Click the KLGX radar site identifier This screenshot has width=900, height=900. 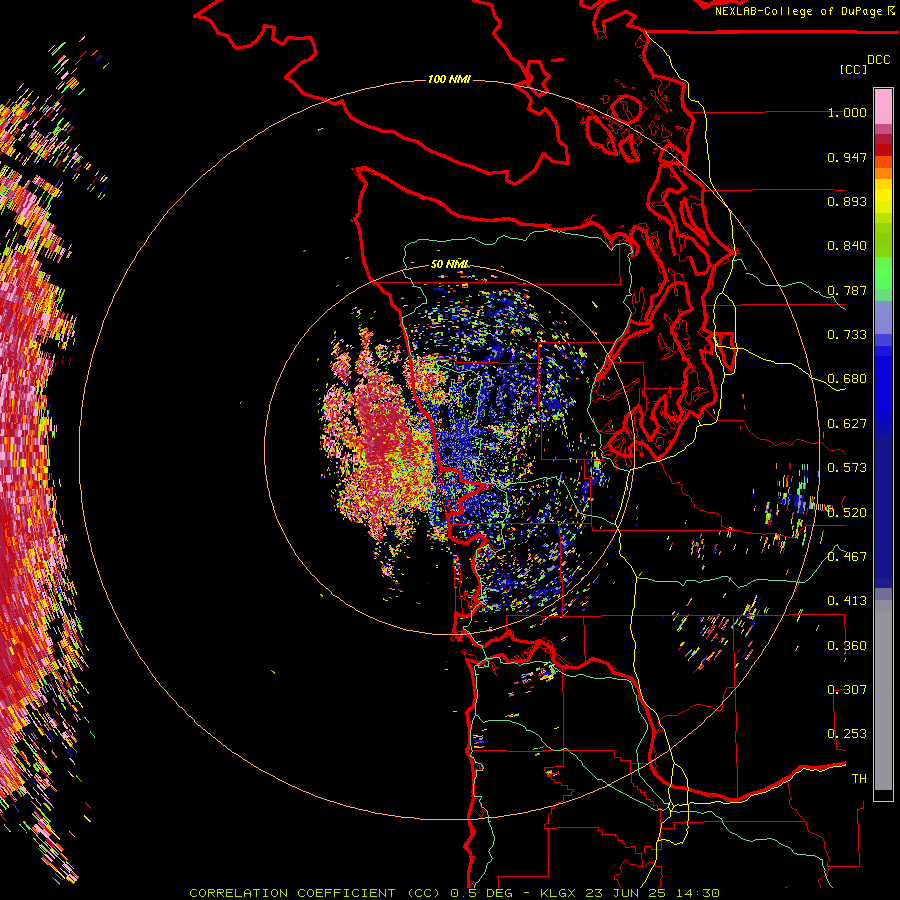pyautogui.click(x=557, y=893)
